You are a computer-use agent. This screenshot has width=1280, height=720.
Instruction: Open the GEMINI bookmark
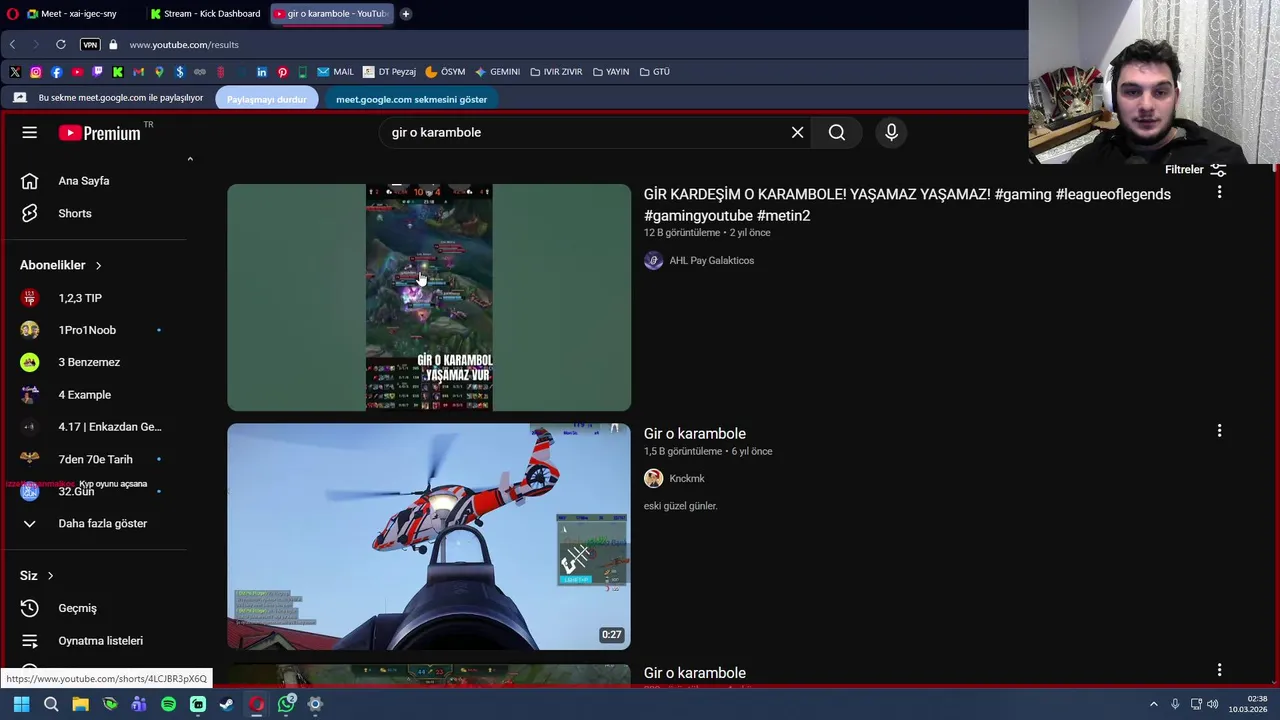[497, 72]
